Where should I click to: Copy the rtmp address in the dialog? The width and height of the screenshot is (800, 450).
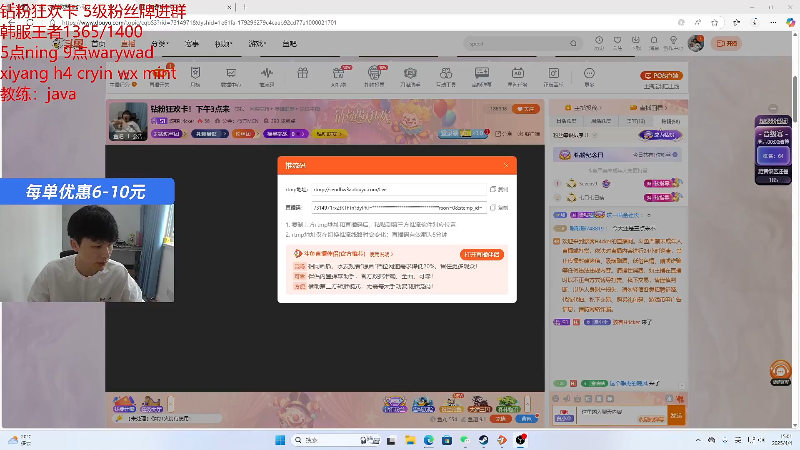(499, 189)
